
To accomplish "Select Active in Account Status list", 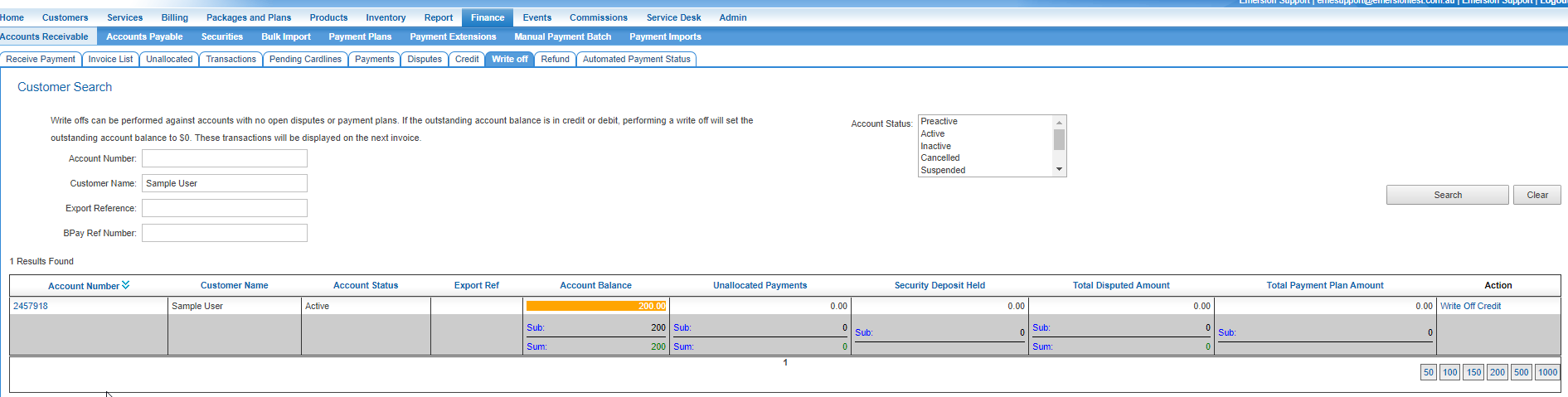I will click(x=932, y=133).
